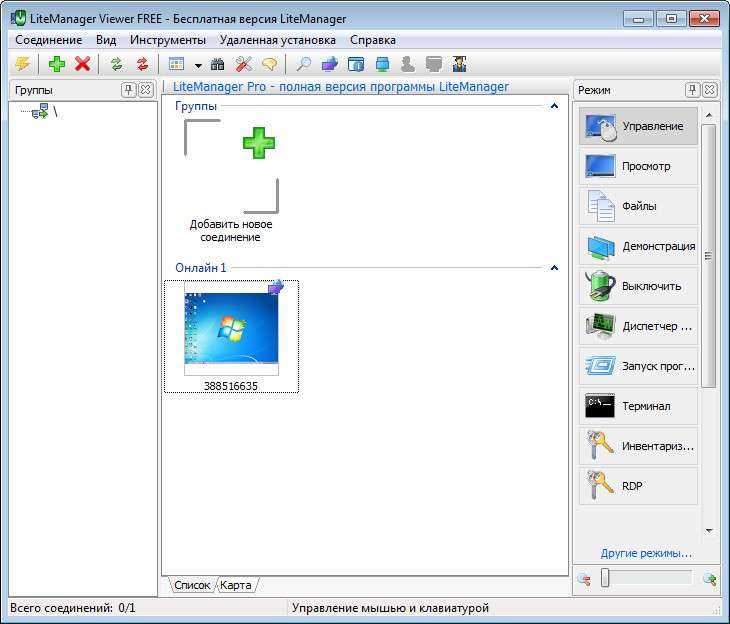Open the Соединение menu

48,40
